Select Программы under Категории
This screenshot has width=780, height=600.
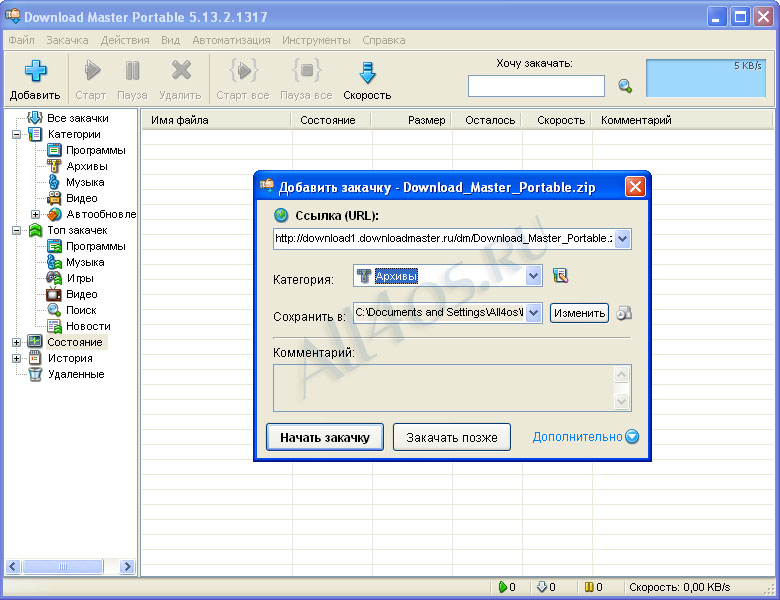click(x=96, y=150)
